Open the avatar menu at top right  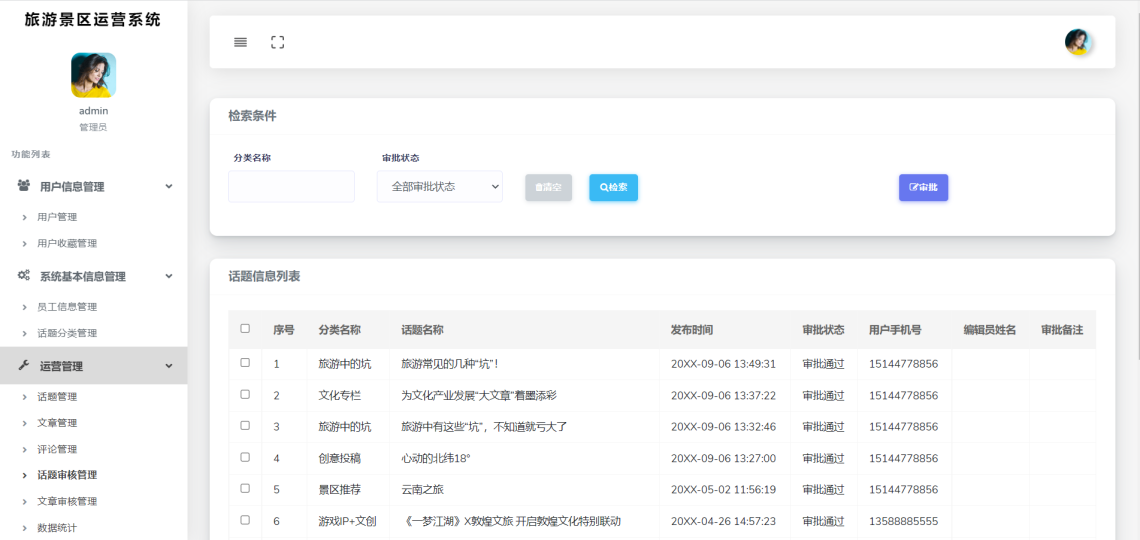(x=1077, y=42)
